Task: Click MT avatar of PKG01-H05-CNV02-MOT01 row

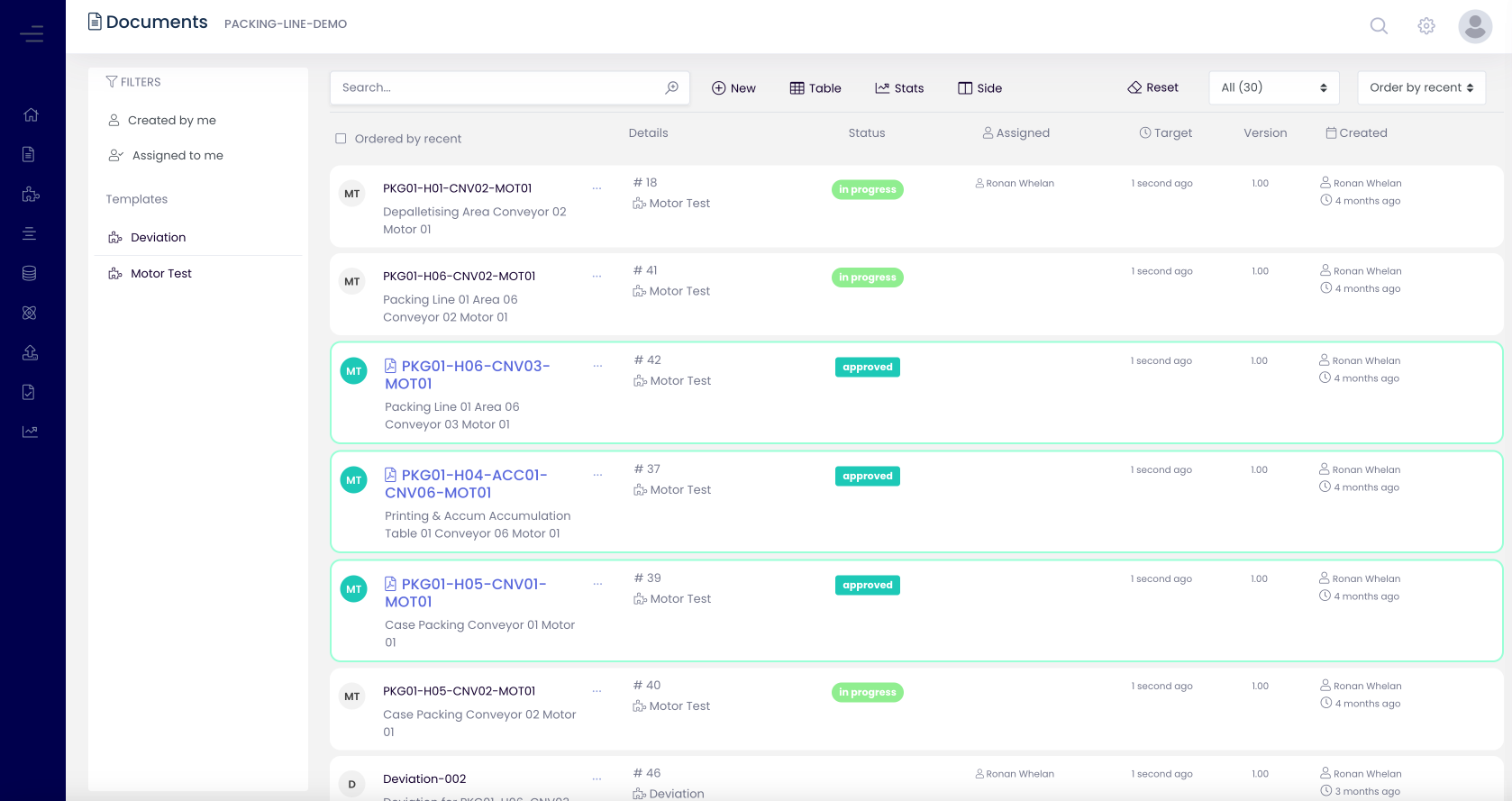Action: coord(352,696)
